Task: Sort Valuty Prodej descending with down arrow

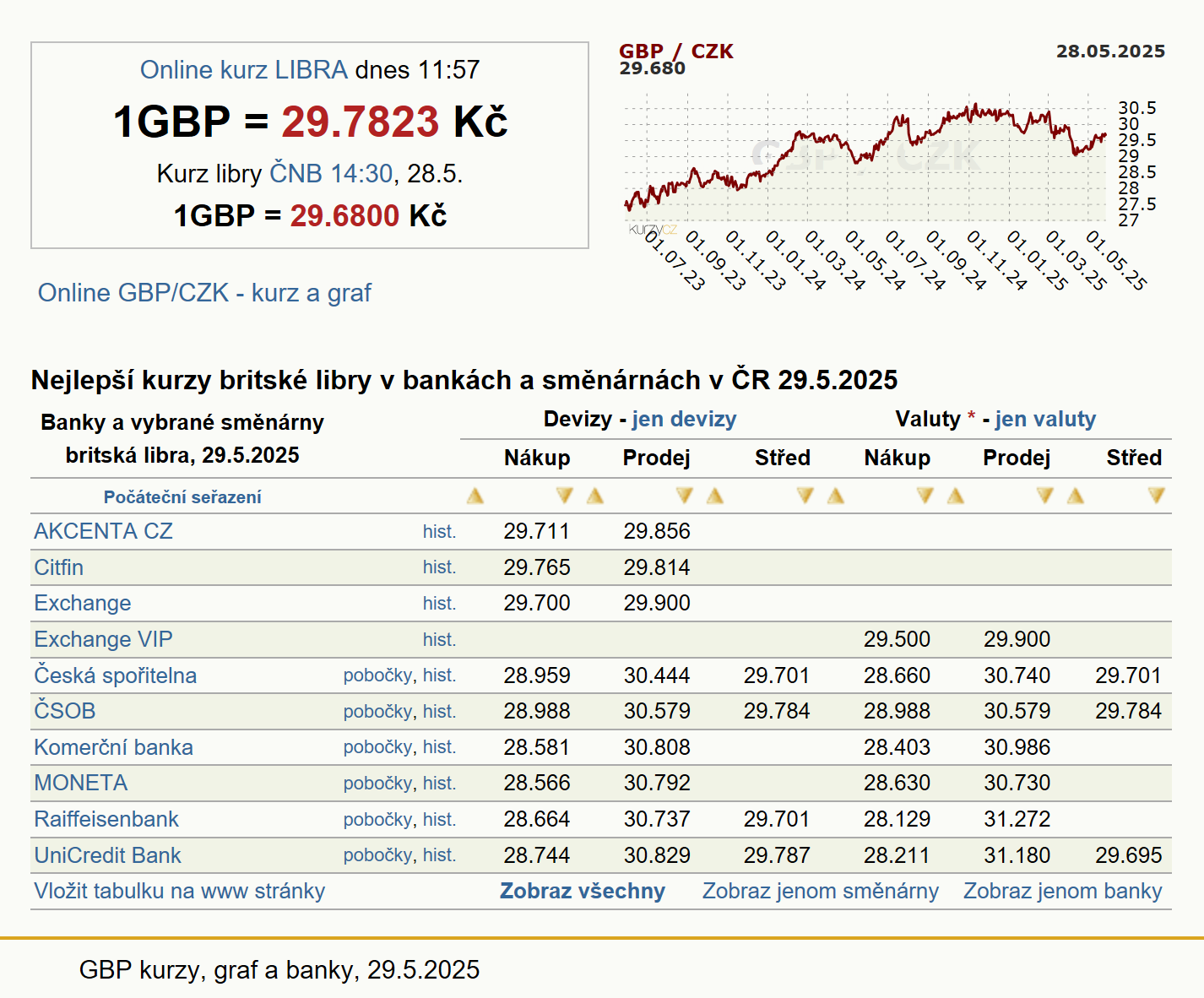Action: point(1044,496)
